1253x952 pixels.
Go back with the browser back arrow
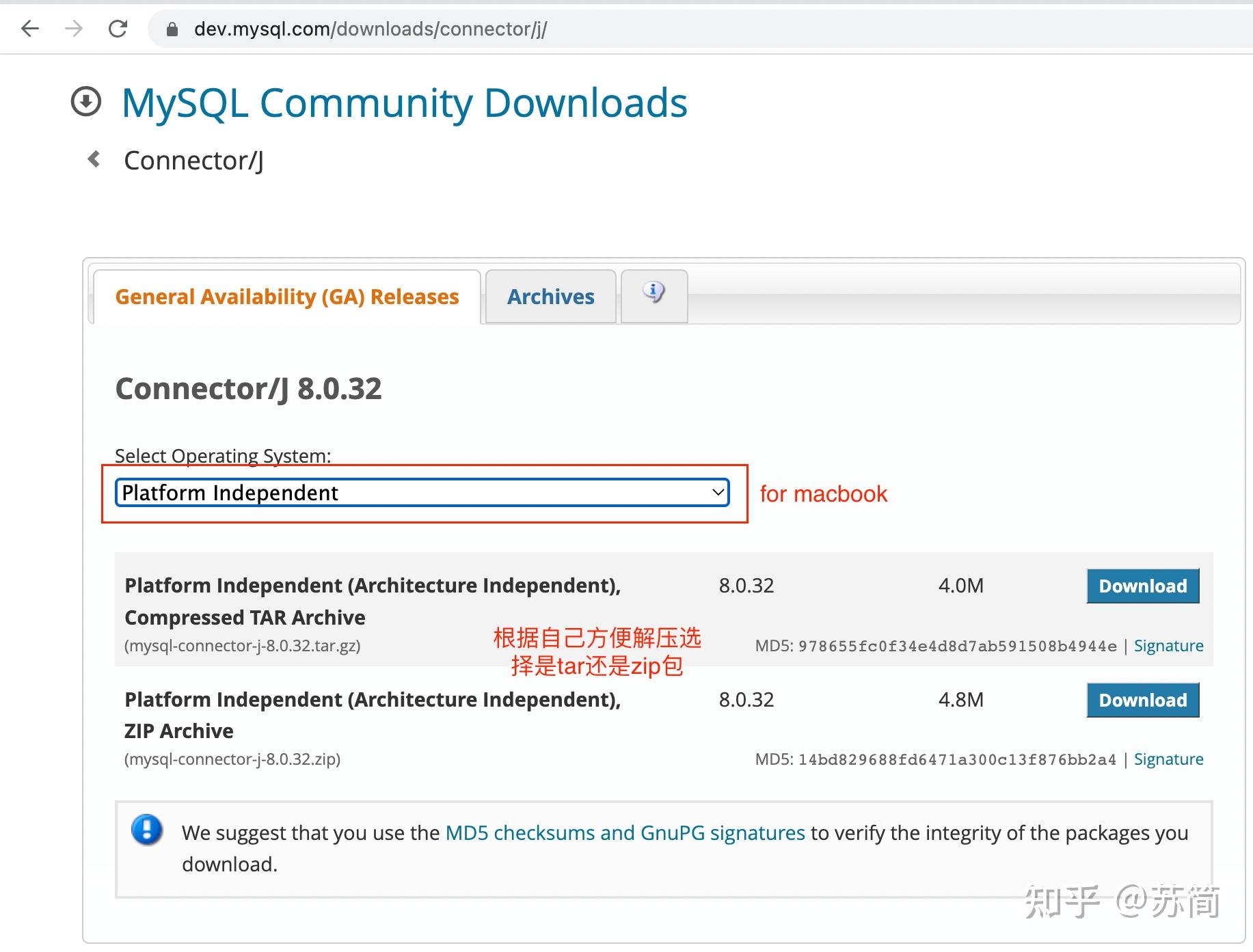pyautogui.click(x=30, y=29)
